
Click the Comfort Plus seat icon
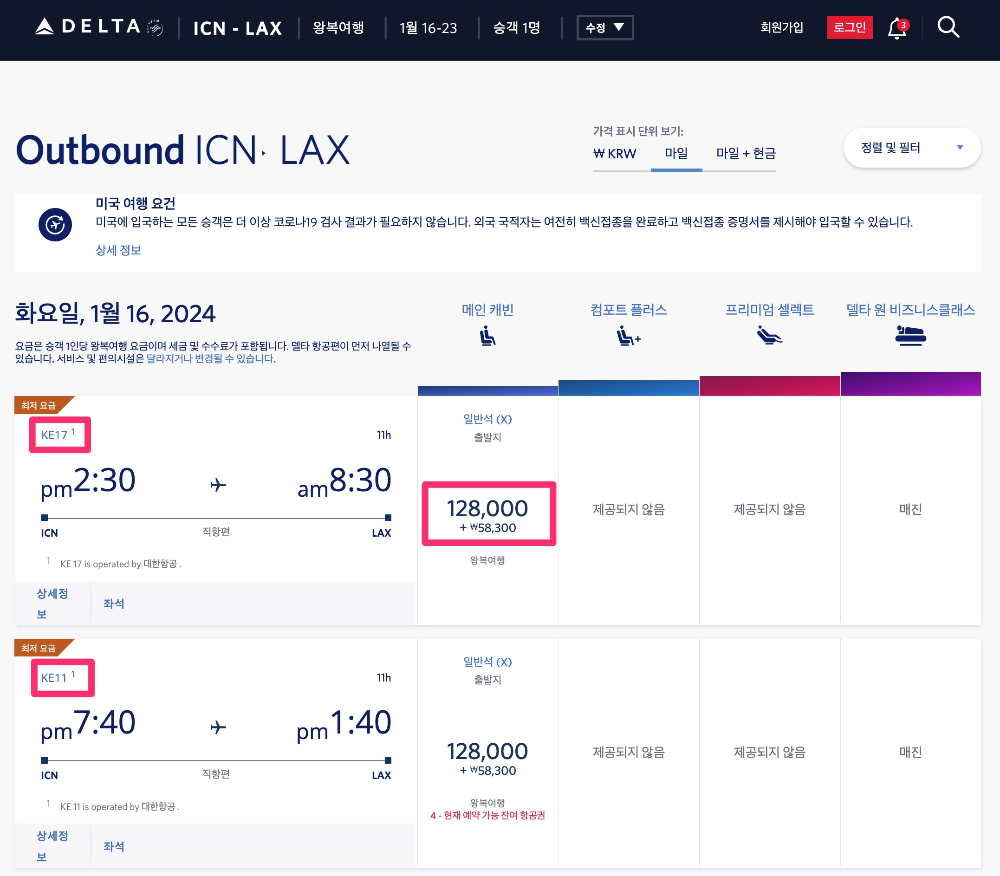pyautogui.click(x=628, y=335)
